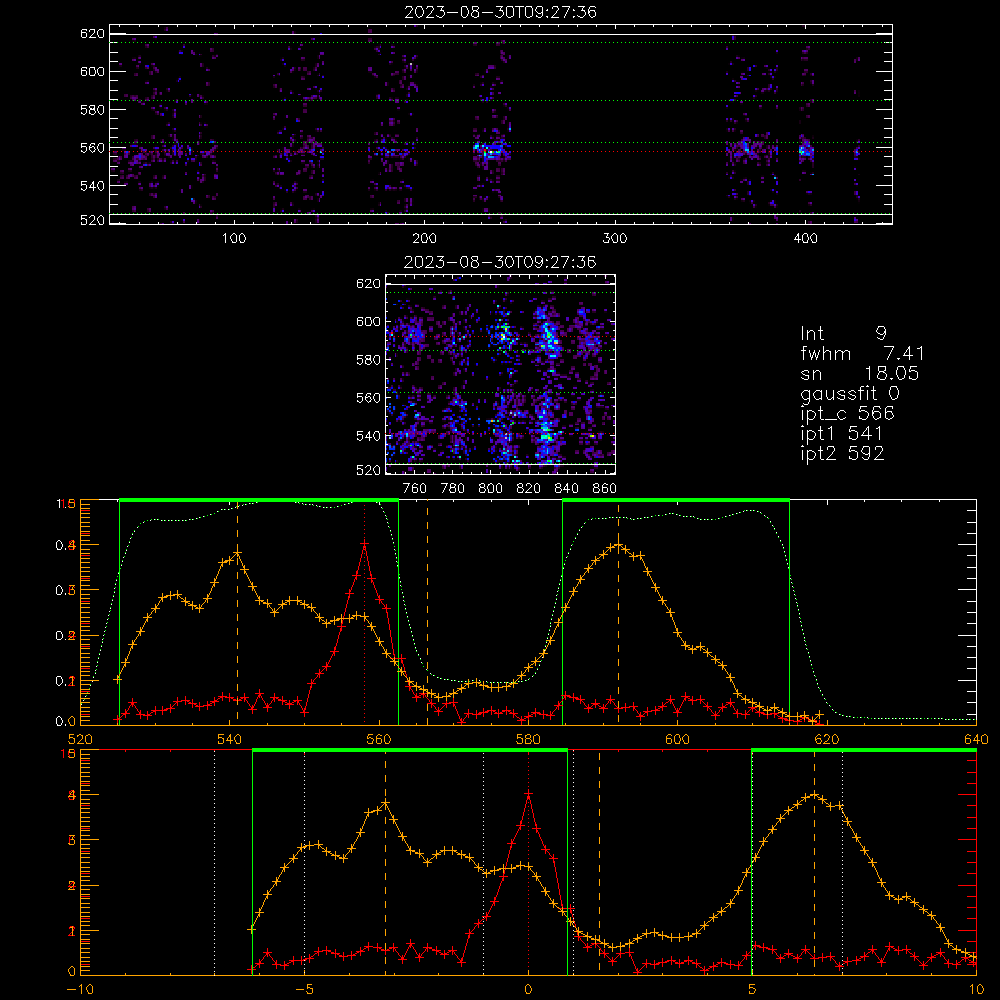Viewport: 1000px width, 1000px height.
Task: Click x-axis label 200 on the top plot
Action: [x=424, y=239]
